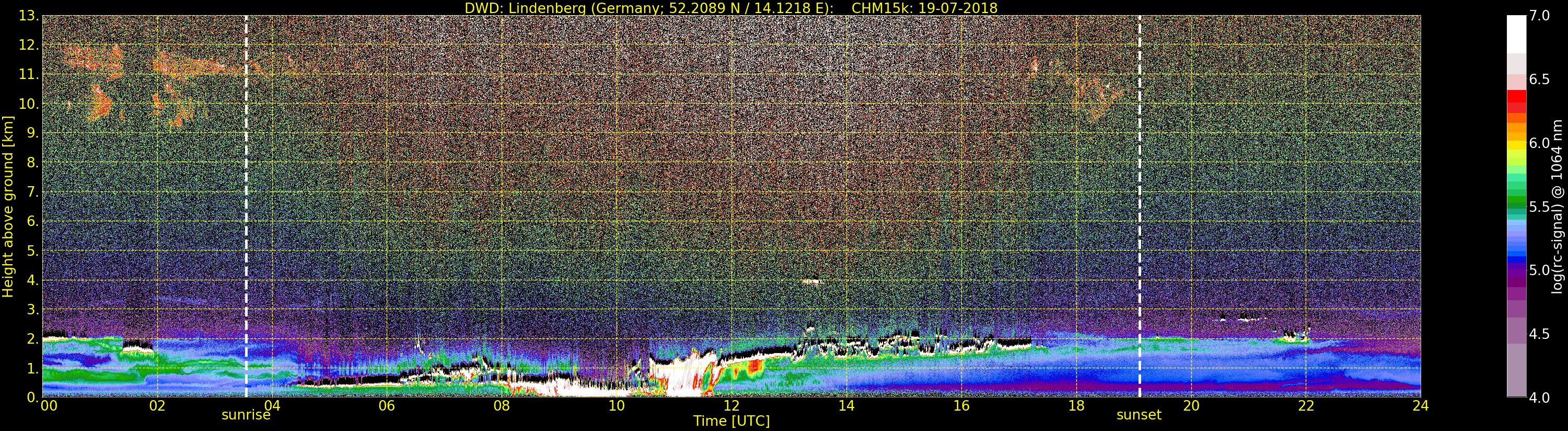Click the '7.0' value on the colorbar
The image size is (1568, 431).
click(x=1539, y=16)
